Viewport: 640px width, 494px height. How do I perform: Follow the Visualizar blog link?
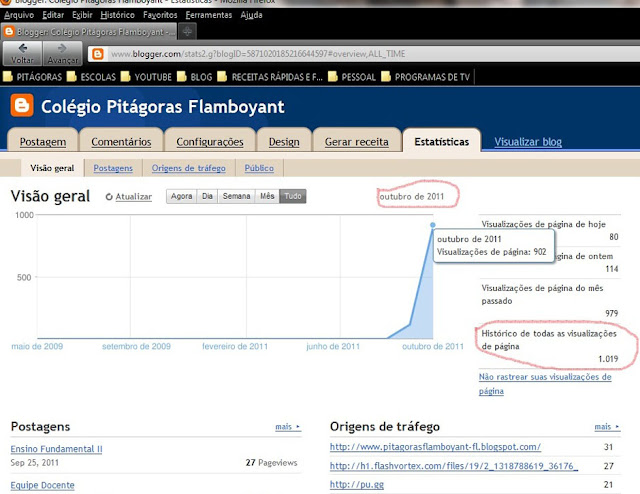click(528, 142)
